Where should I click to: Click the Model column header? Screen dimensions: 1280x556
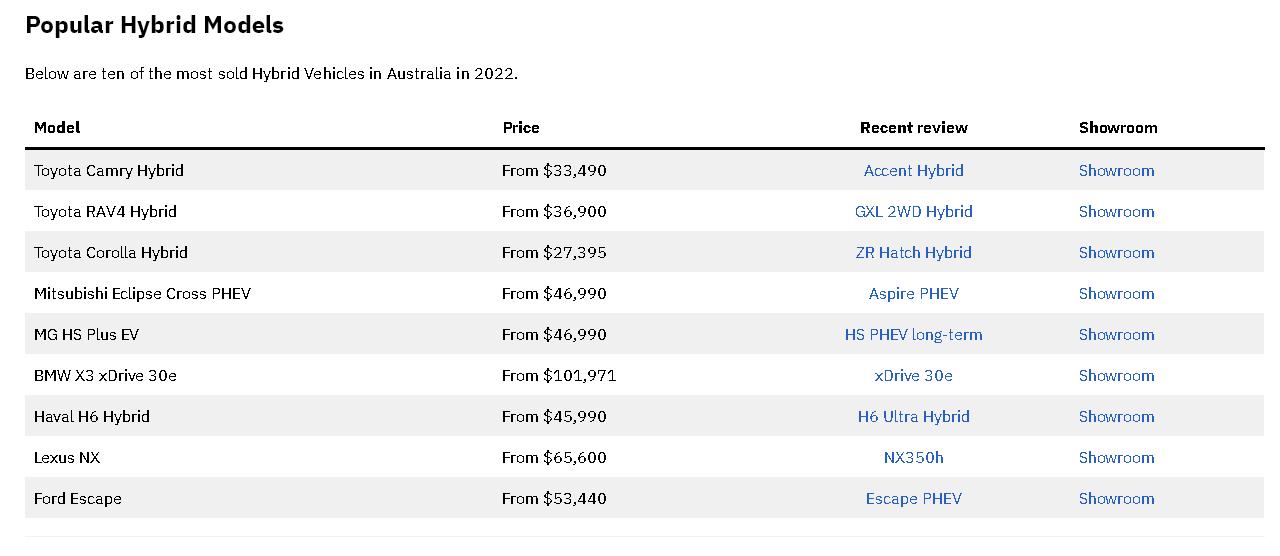(57, 127)
